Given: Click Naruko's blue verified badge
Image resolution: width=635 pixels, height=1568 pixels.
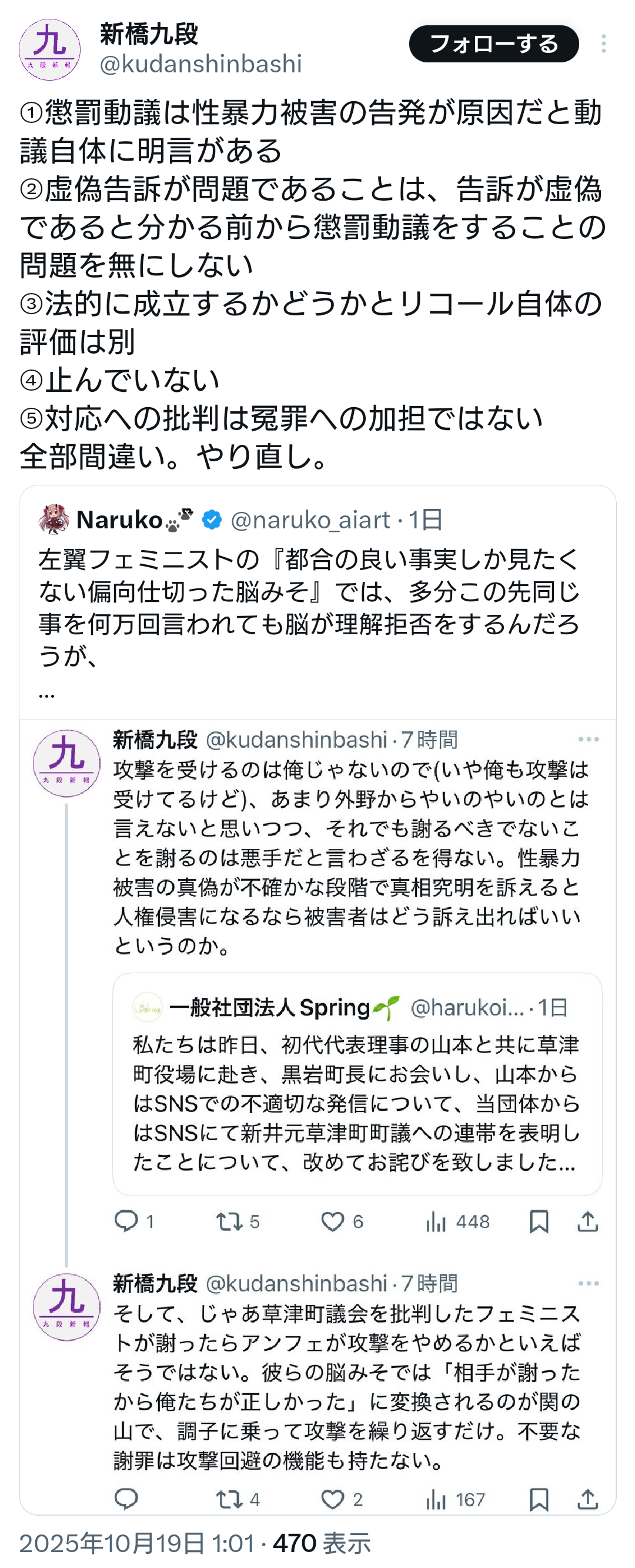Looking at the screenshot, I should pos(212,520).
